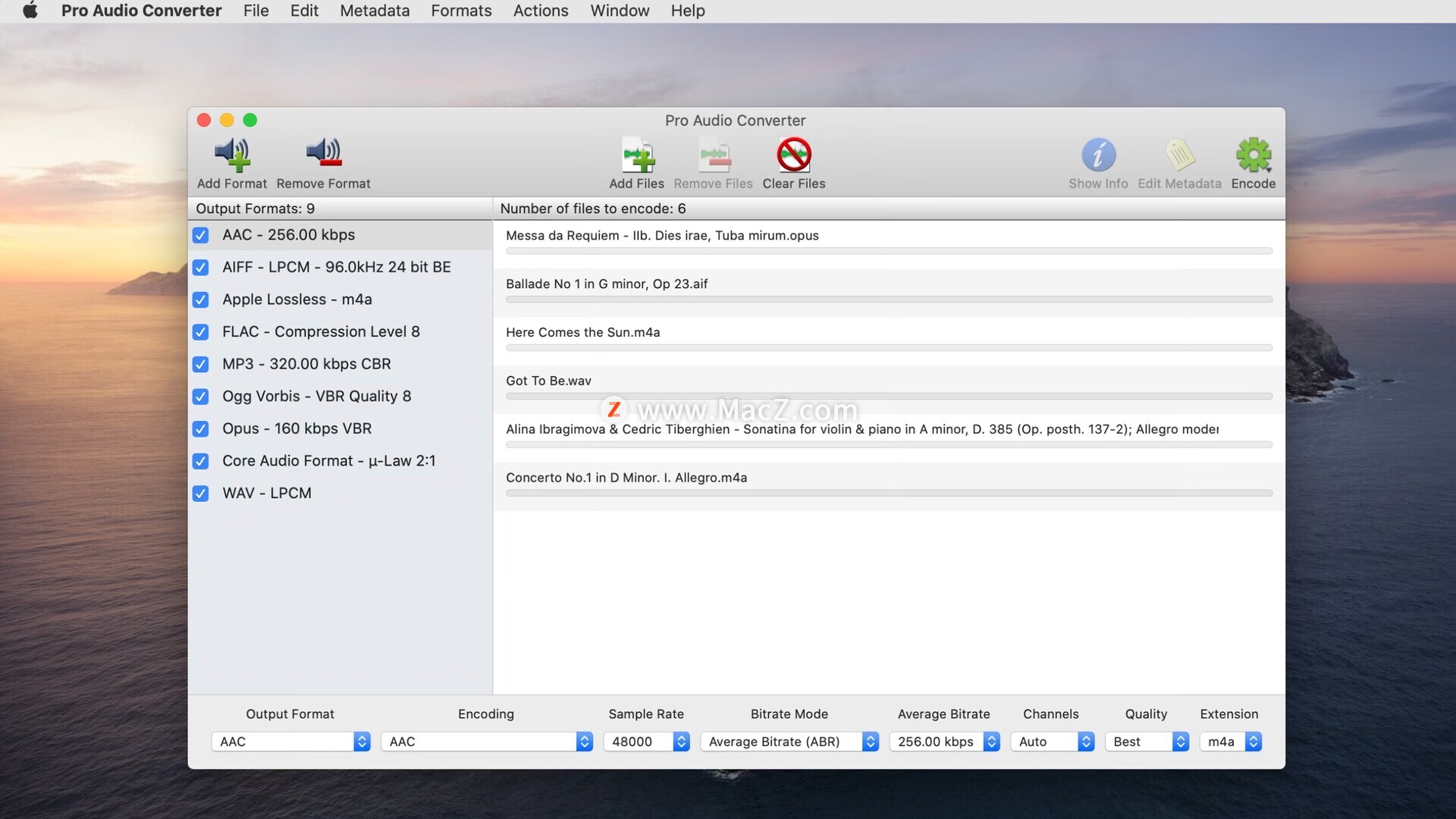This screenshot has width=1456, height=819.
Task: Select the WAV - LPCM row text
Action: [267, 494]
